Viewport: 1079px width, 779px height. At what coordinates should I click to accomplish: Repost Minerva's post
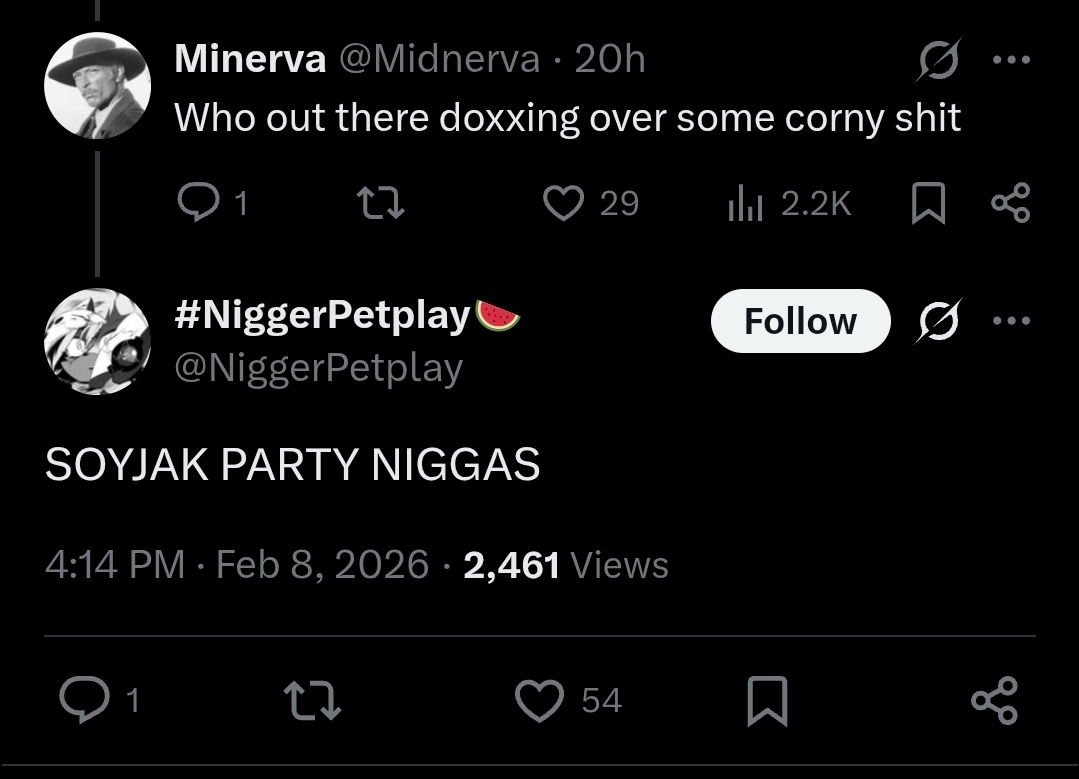click(381, 204)
